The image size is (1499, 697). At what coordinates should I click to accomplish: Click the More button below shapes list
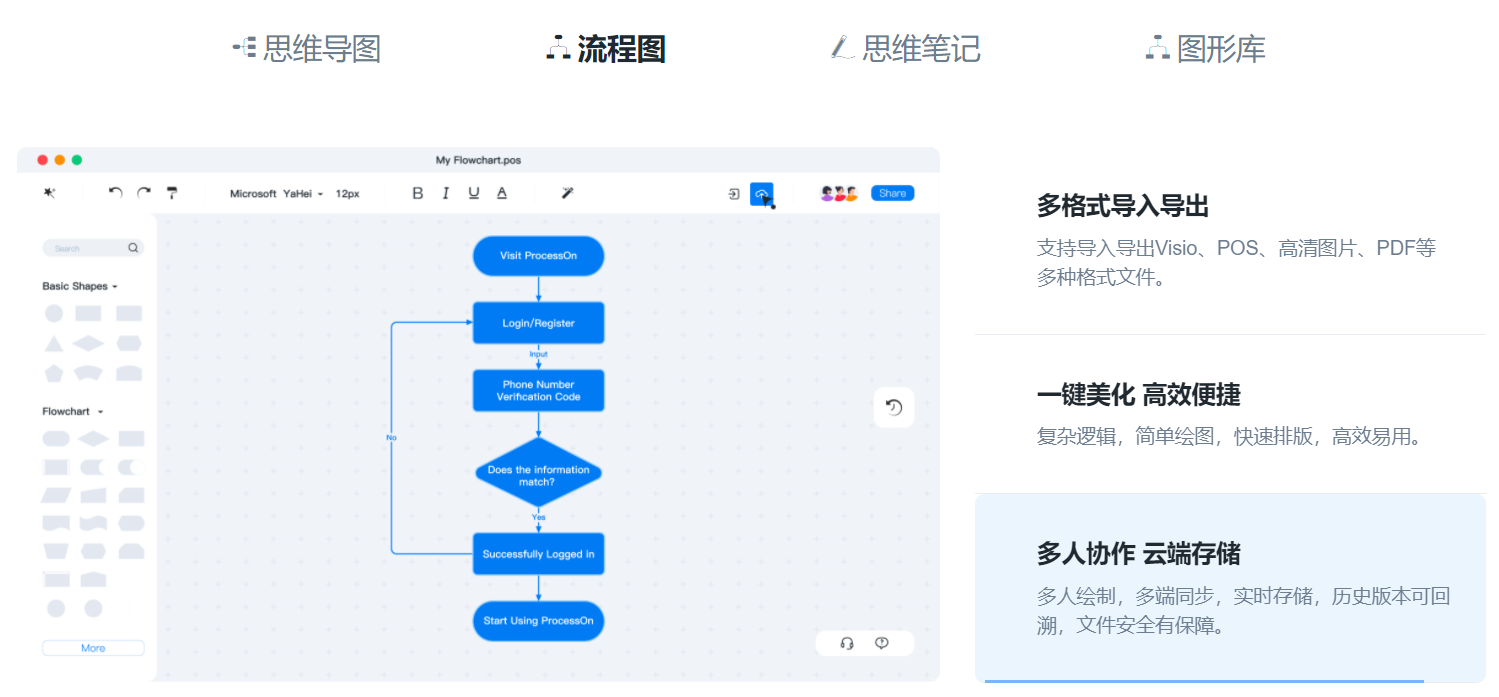[x=93, y=648]
